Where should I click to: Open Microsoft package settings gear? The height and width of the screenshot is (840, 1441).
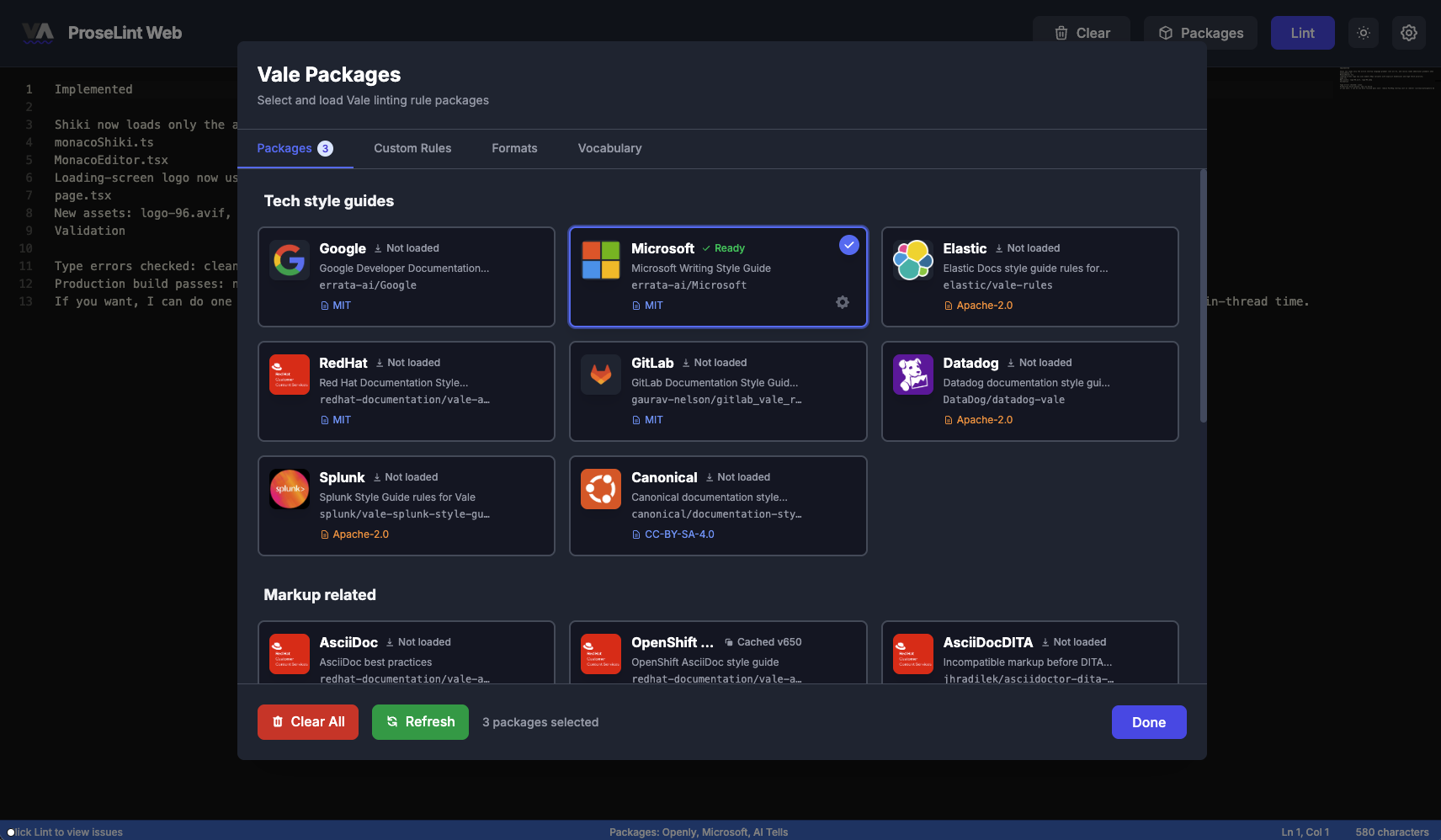pyautogui.click(x=842, y=302)
